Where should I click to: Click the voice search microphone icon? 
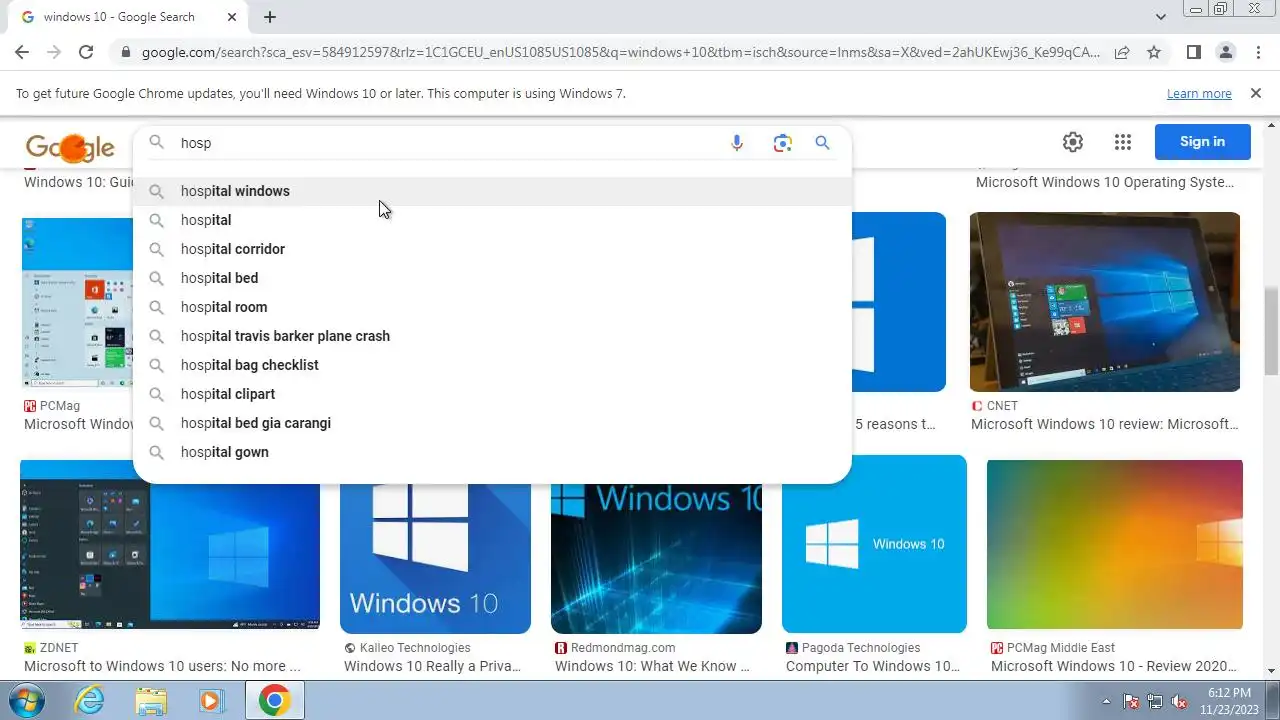pos(737,143)
